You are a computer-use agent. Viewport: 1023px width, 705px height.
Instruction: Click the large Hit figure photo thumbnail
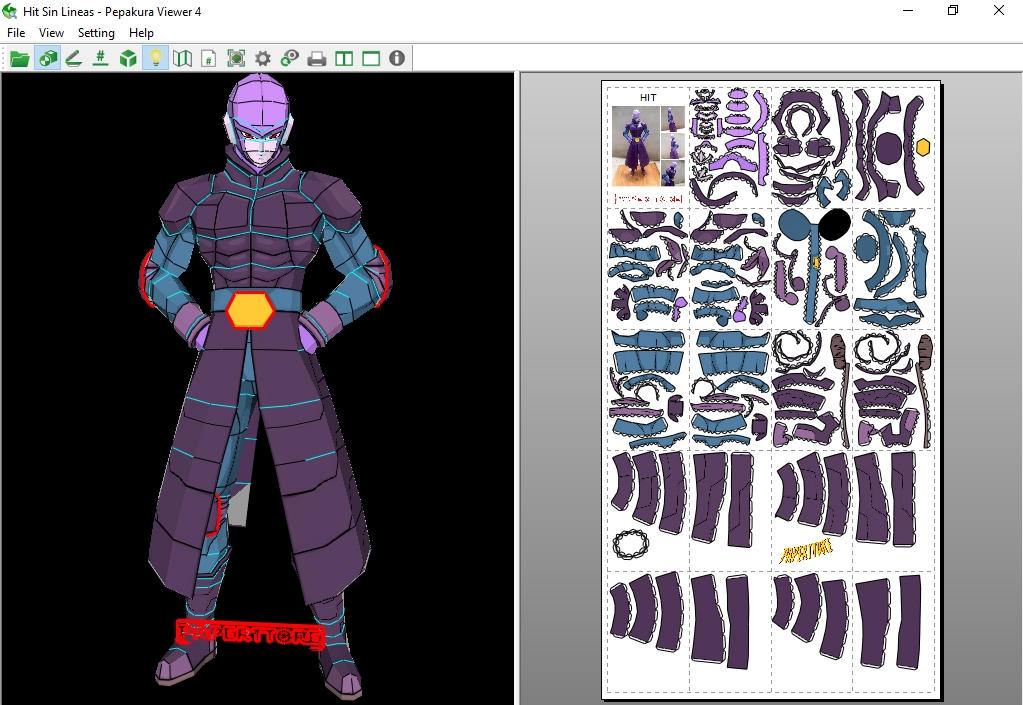pyautogui.click(x=635, y=147)
